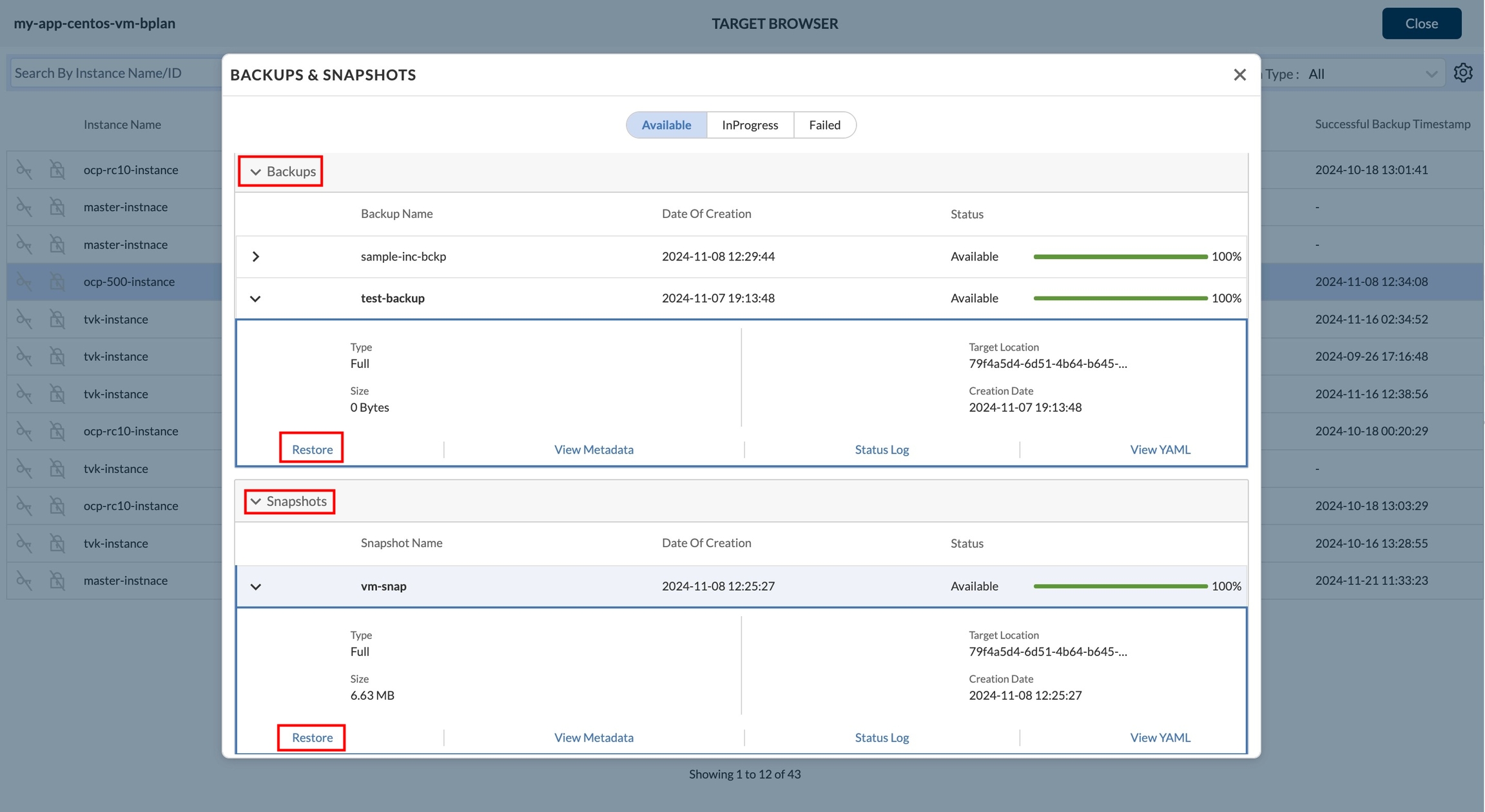The height and width of the screenshot is (812, 1485).
Task: Open View YAML for vm-snap snapshot
Action: tap(1160, 737)
